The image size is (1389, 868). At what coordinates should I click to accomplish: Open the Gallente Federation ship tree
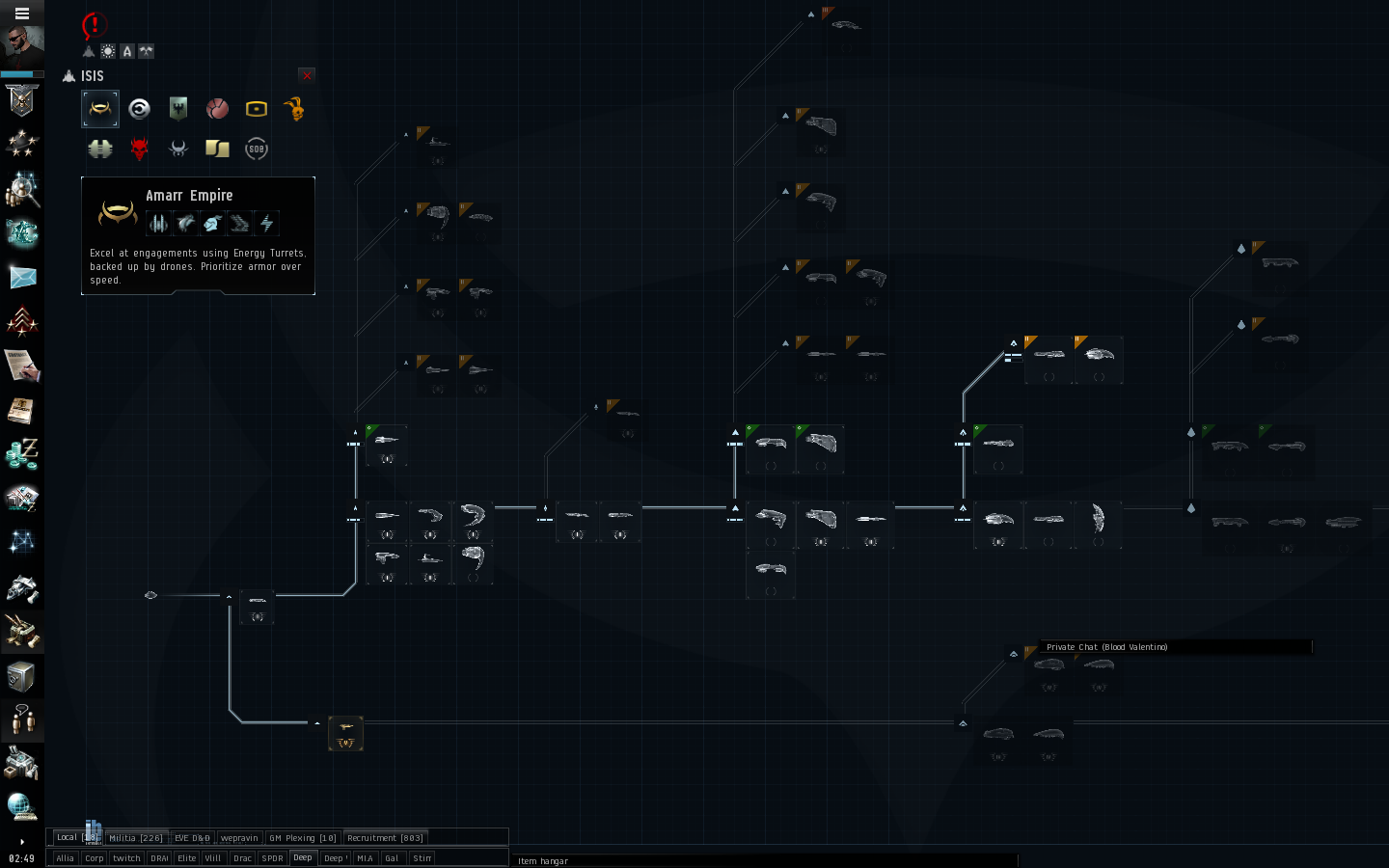(x=177, y=108)
